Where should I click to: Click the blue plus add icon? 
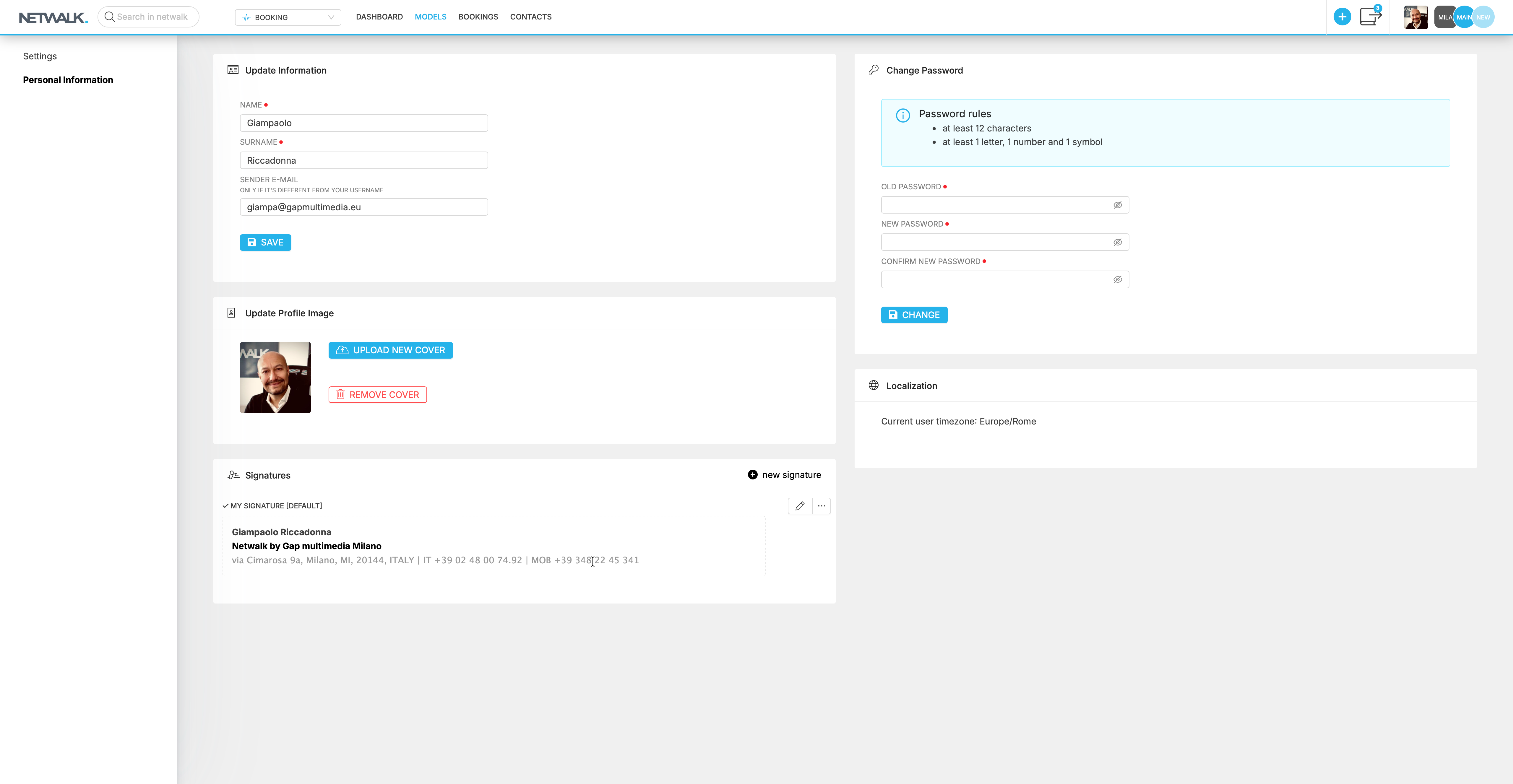(x=1342, y=17)
